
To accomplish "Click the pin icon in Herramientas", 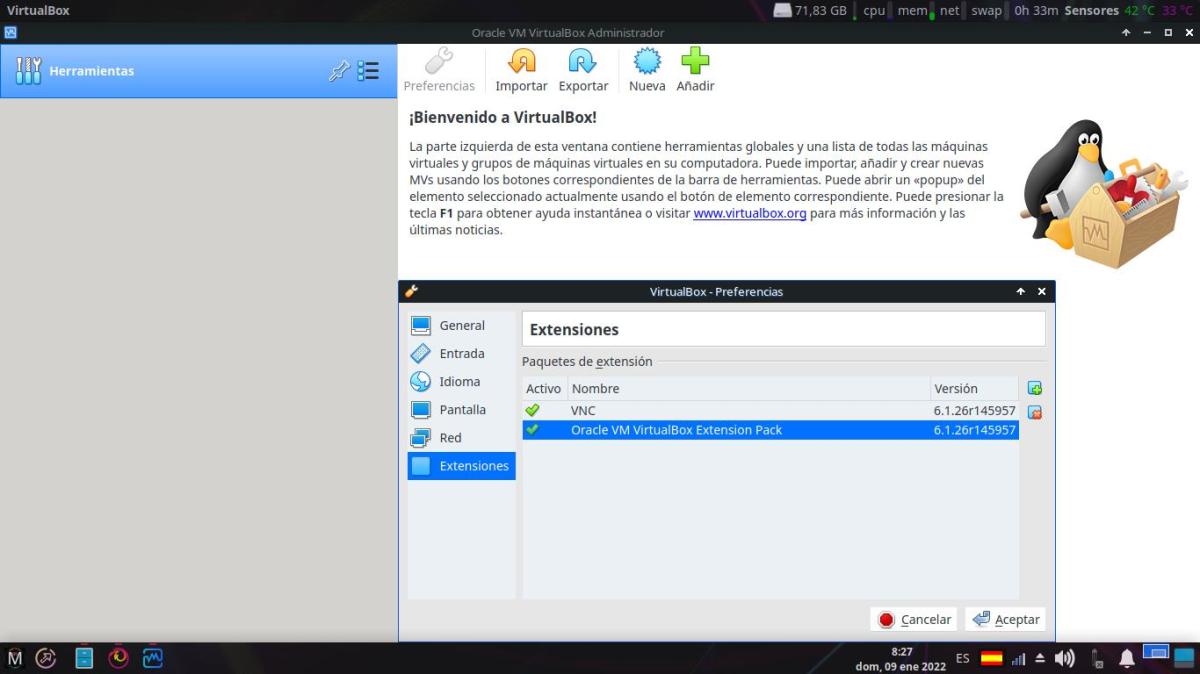I will pyautogui.click(x=339, y=71).
